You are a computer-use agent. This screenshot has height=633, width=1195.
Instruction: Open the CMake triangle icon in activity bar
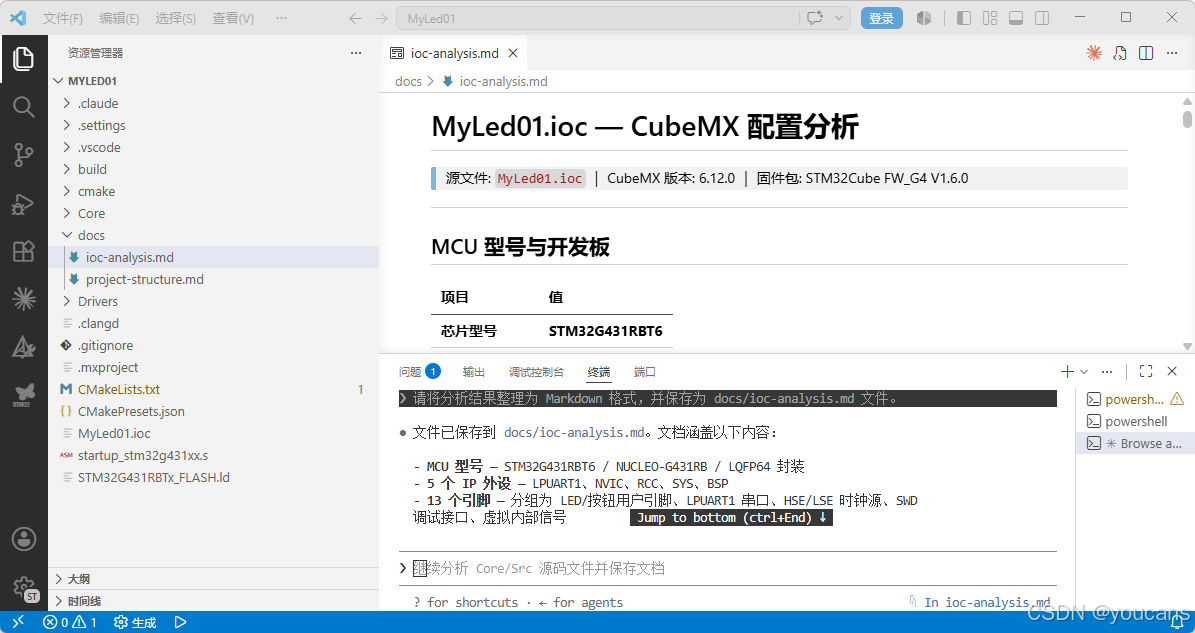click(x=24, y=347)
